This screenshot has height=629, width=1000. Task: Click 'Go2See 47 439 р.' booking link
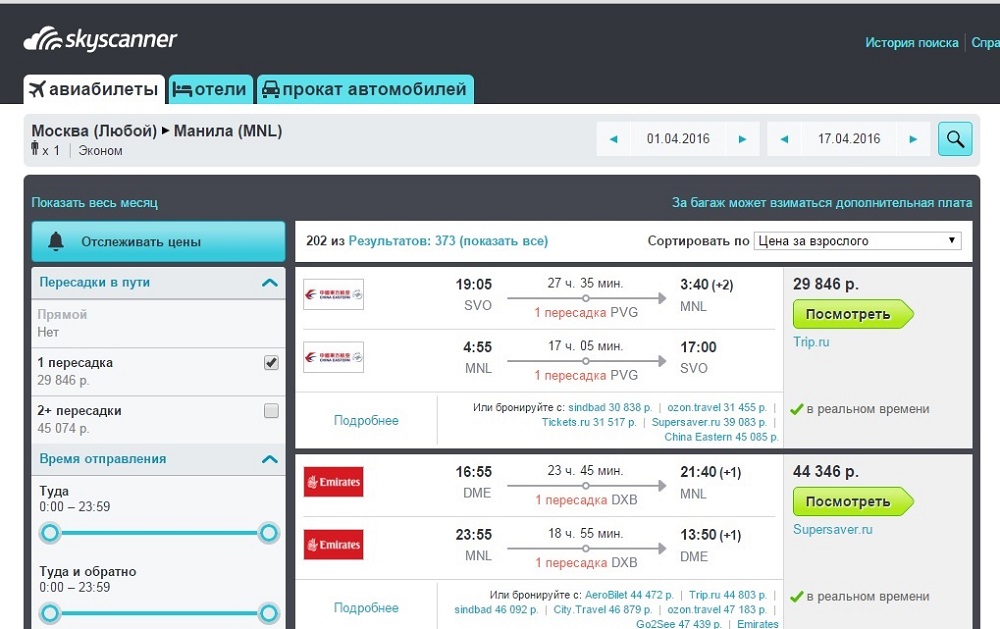679,624
